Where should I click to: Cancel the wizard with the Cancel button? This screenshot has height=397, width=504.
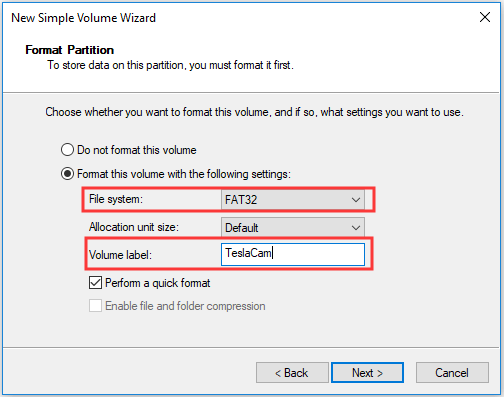(x=452, y=373)
